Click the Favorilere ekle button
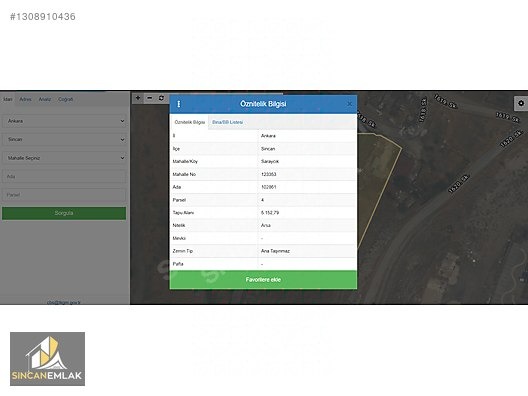This screenshot has width=528, height=396. click(263, 280)
